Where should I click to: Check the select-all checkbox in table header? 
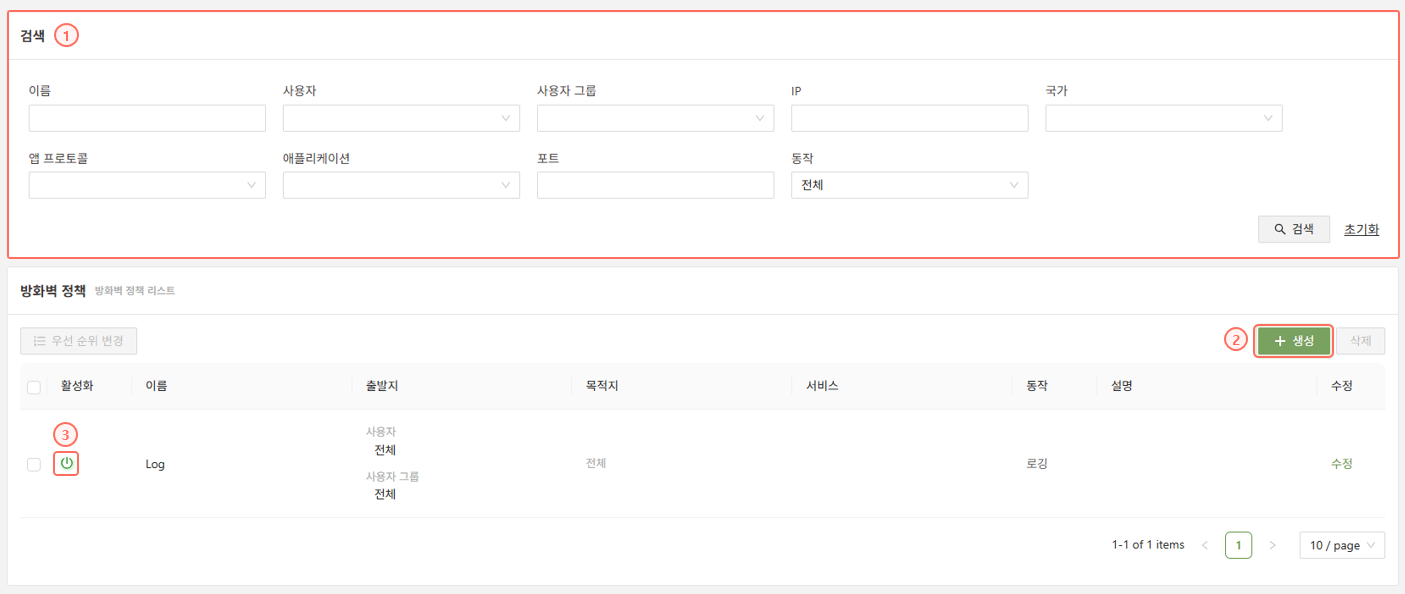34,387
